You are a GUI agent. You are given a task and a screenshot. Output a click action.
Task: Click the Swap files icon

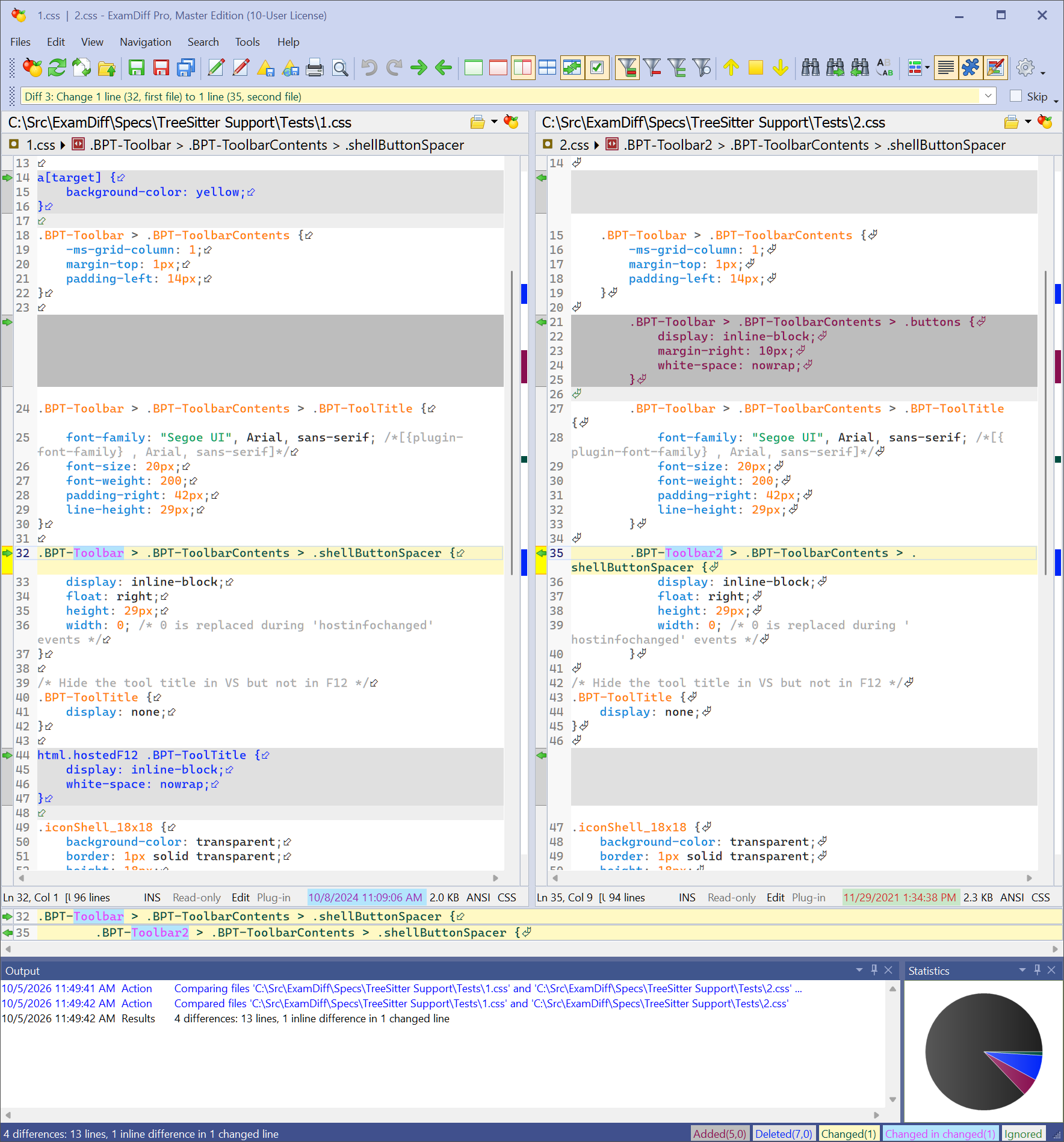82,67
